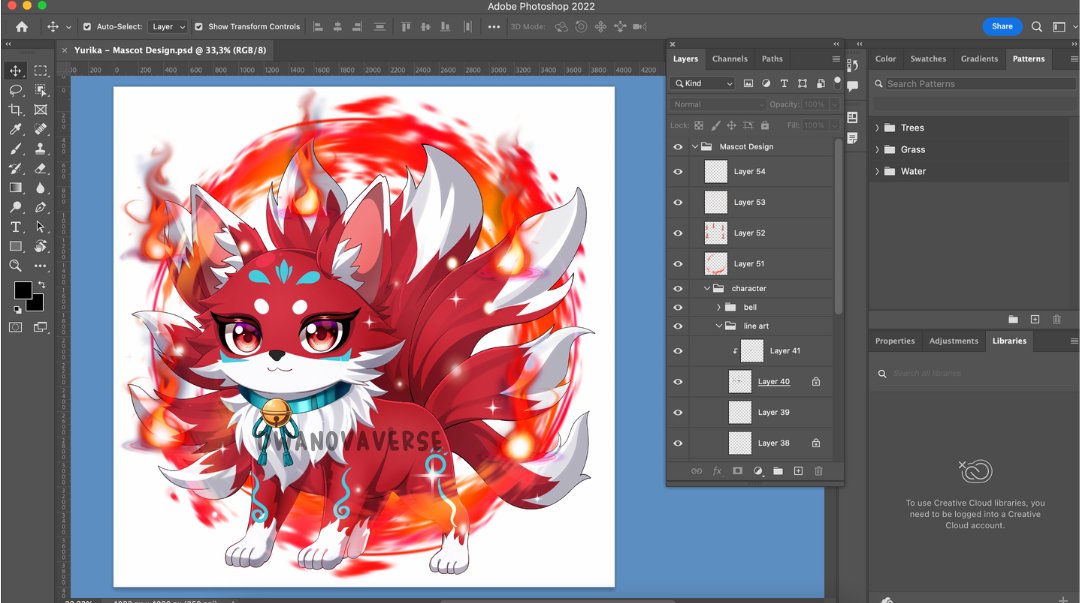
Task: Create a new layer in the Layers panel
Action: pos(798,471)
